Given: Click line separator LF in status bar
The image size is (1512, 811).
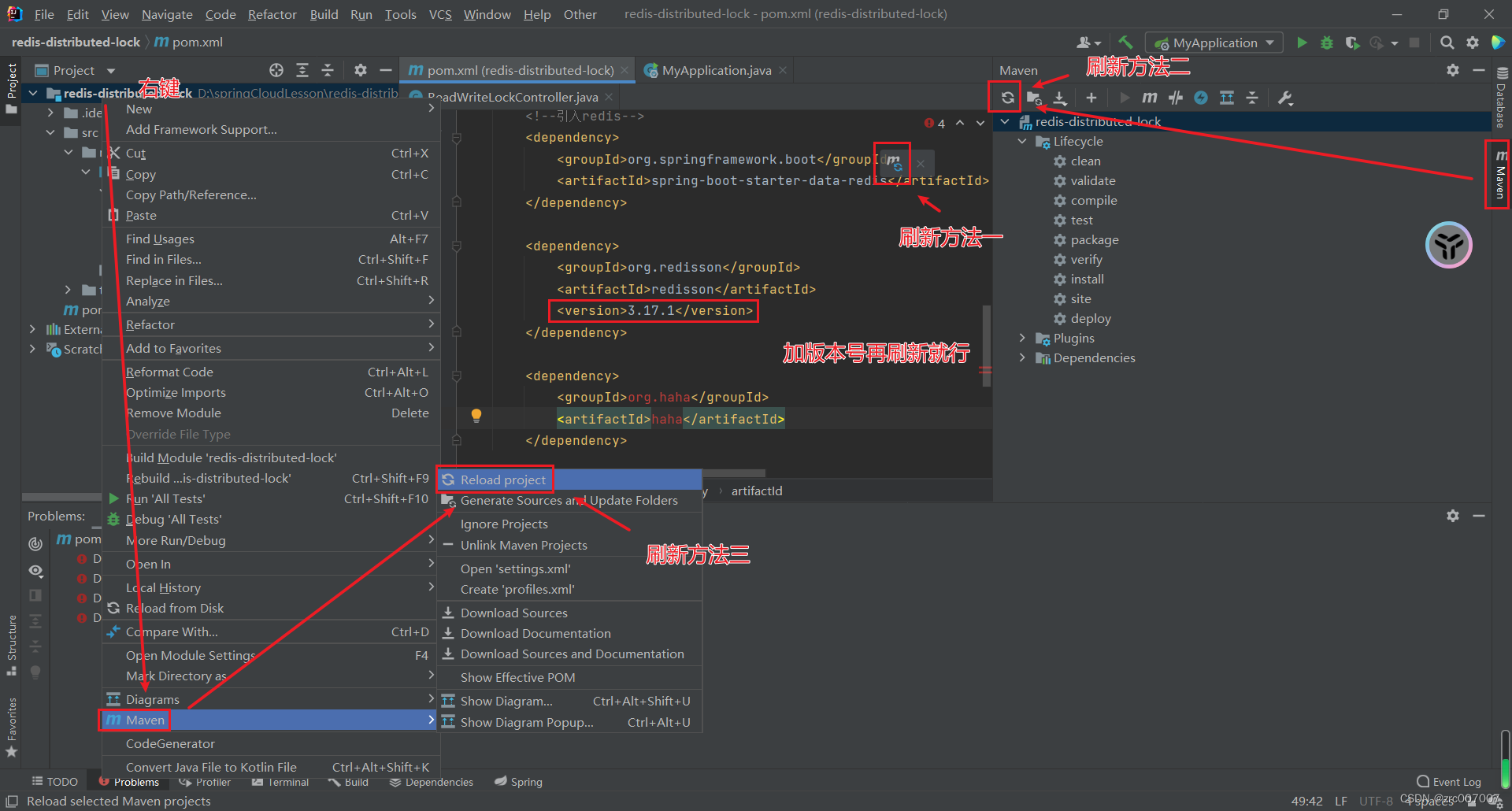Looking at the screenshot, I should tap(1341, 801).
